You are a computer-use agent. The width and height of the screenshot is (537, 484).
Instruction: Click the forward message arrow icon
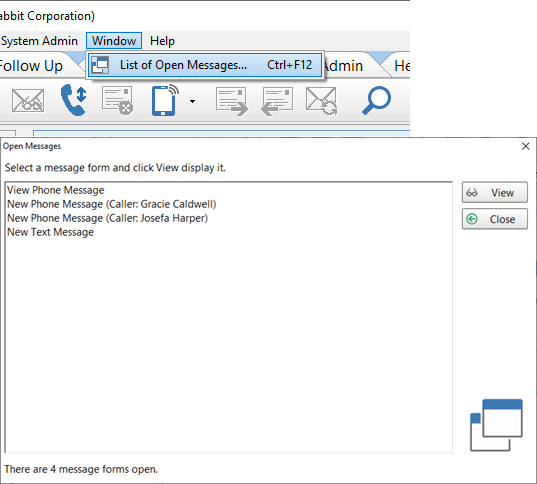coord(232,101)
